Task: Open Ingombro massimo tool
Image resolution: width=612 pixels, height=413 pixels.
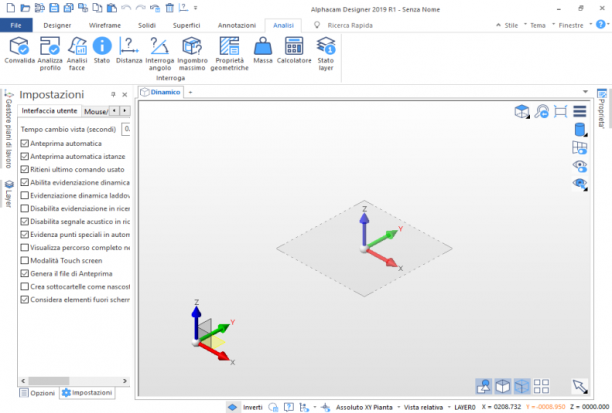Action: pos(192,53)
